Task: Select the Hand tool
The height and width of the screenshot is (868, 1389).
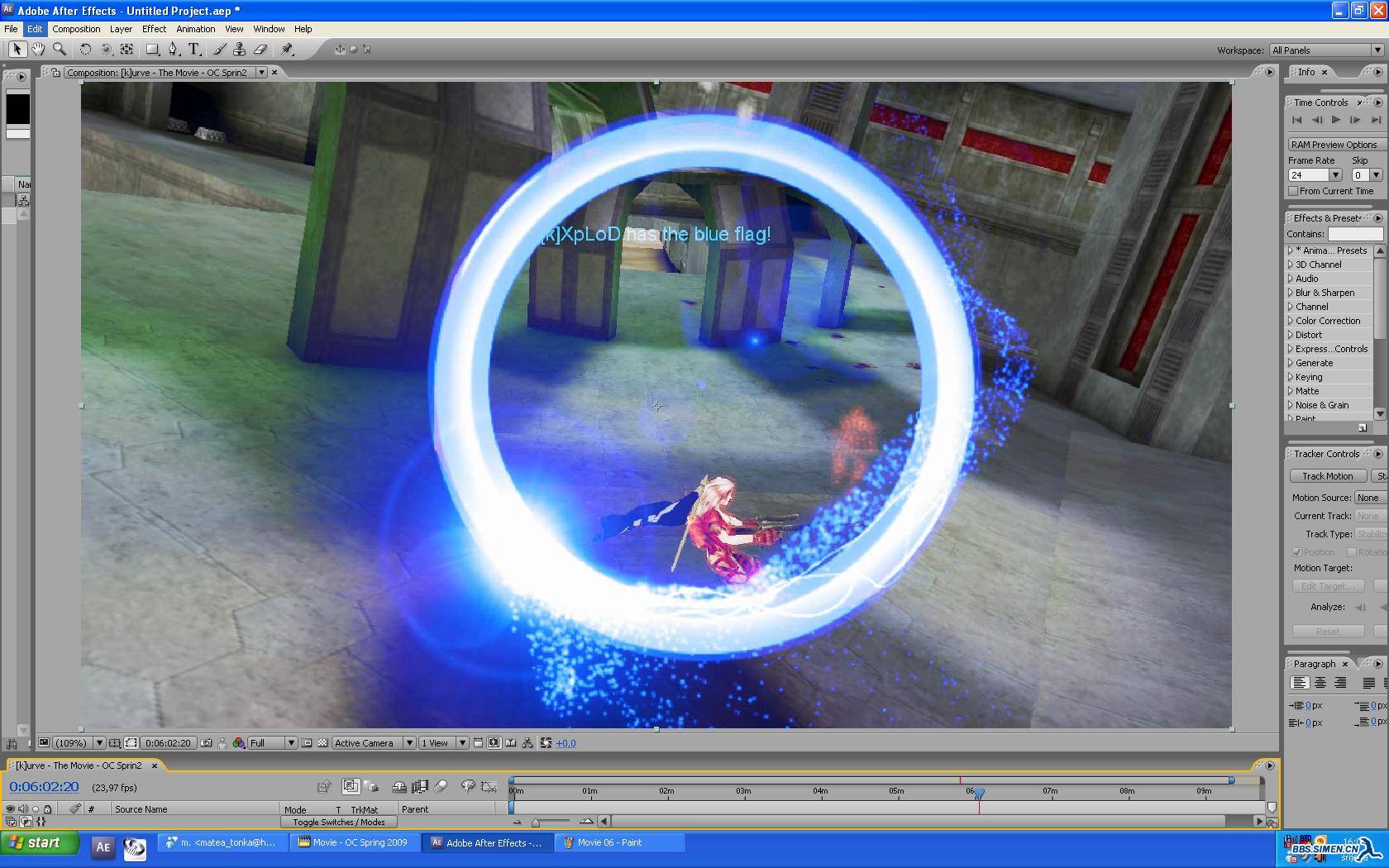Action: coord(38,50)
